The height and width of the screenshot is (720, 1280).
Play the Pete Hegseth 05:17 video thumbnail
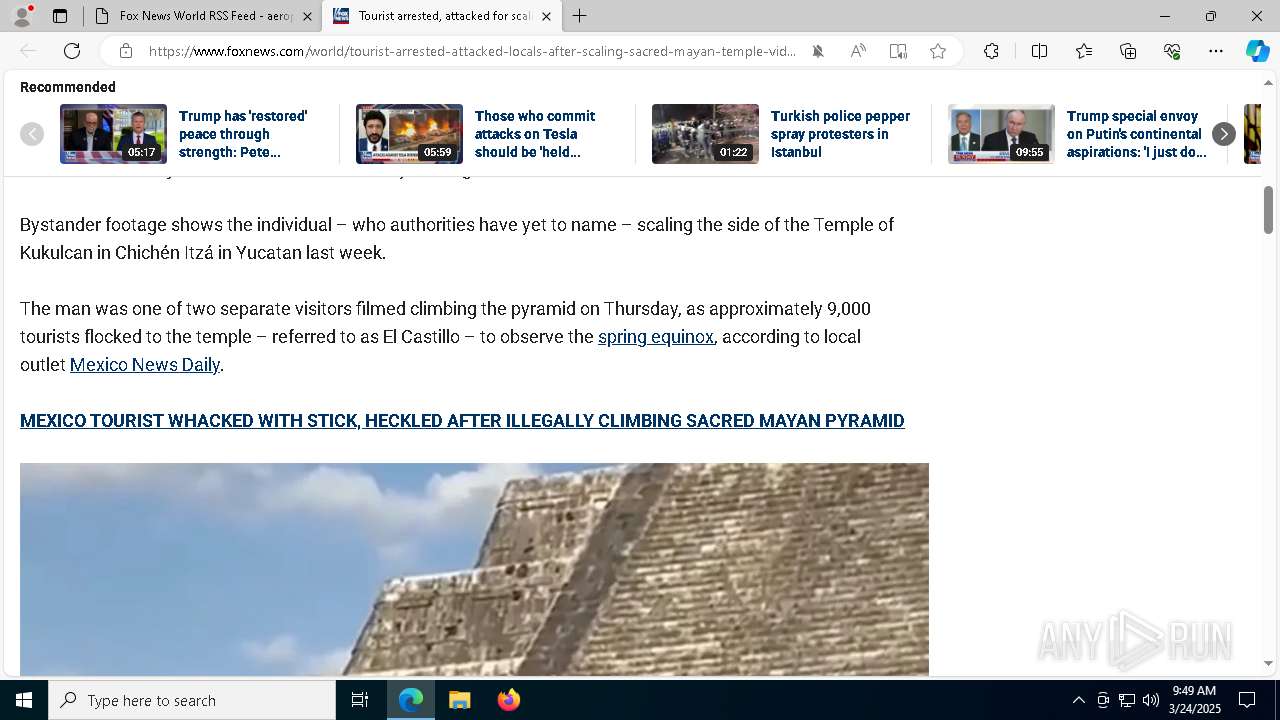[113, 134]
